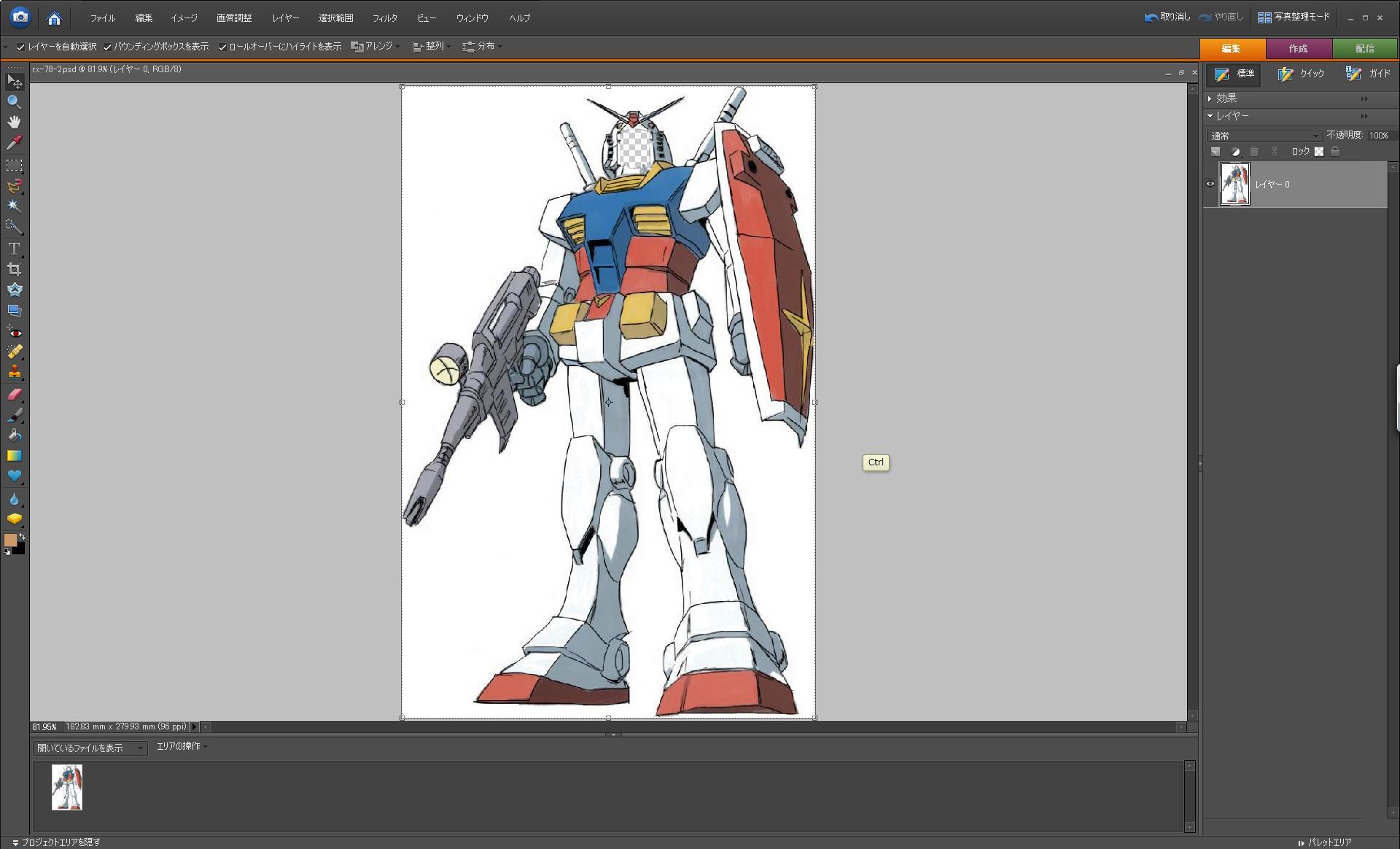Open the エリアの操作 dropdown
Screen dimensions: 1400x849
click(182, 746)
